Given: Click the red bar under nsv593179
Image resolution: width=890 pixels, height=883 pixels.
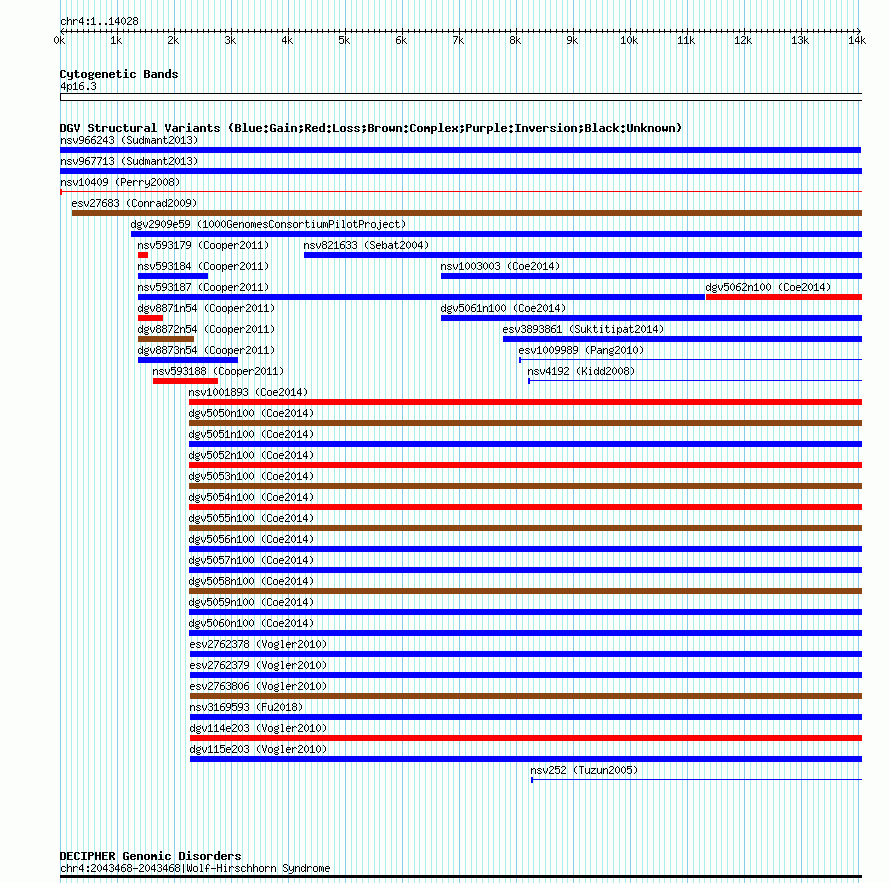Looking at the screenshot, I should 143,255.
